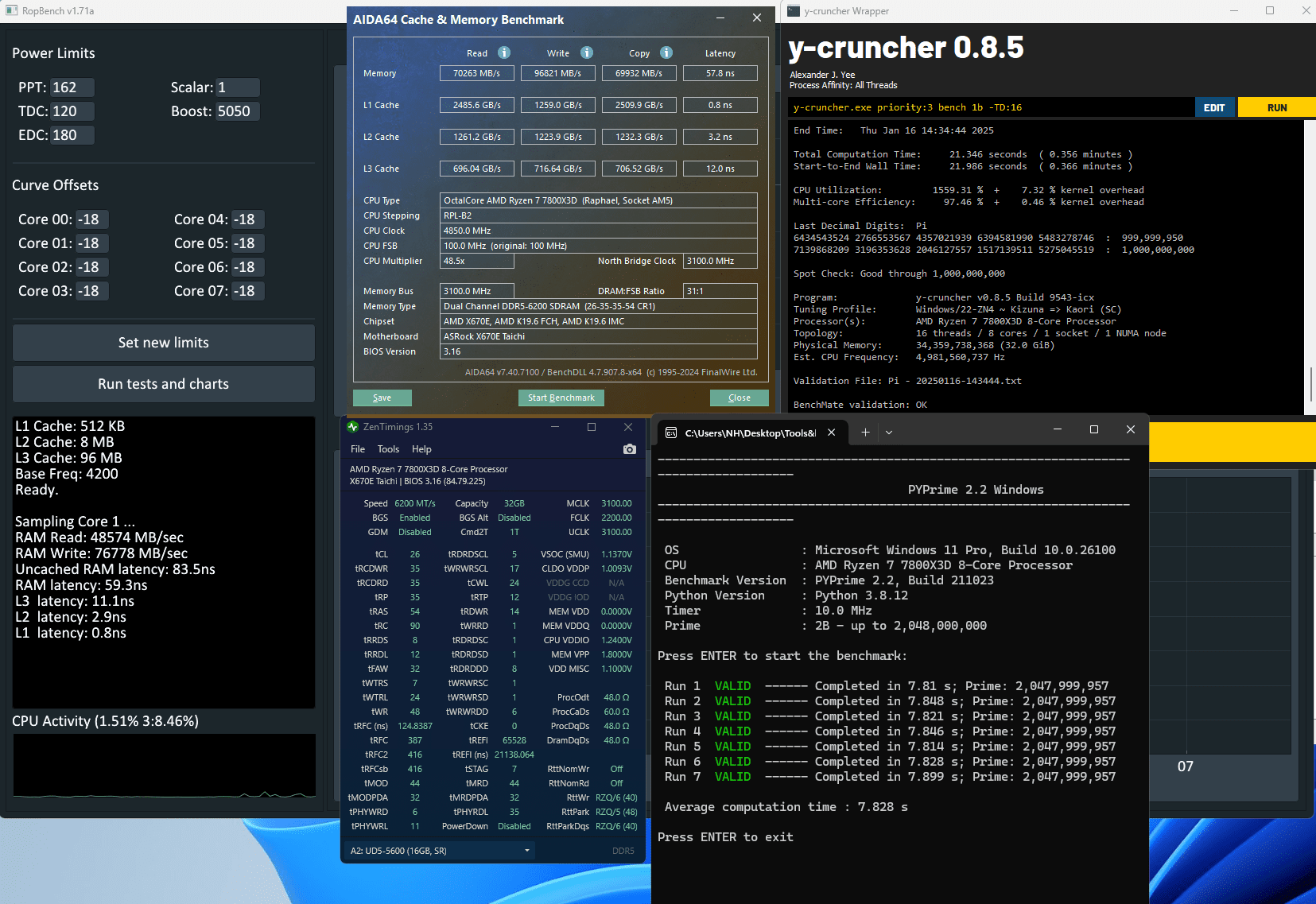Click RopBench CPU Activity graph

165,766
